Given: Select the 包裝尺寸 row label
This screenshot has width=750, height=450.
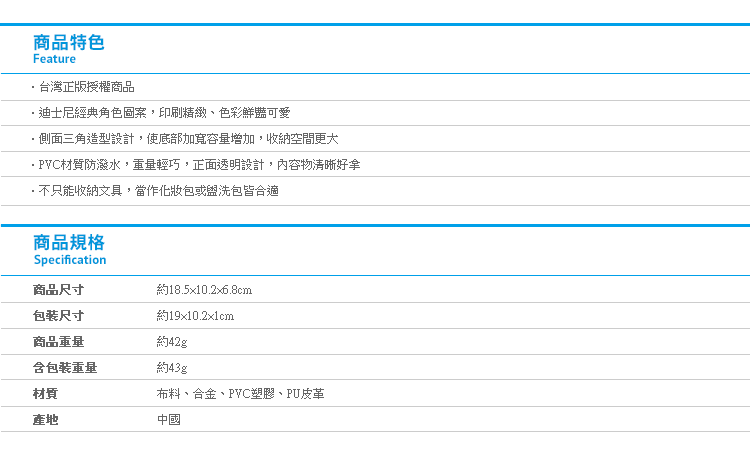Looking at the screenshot, I should 58,316.
